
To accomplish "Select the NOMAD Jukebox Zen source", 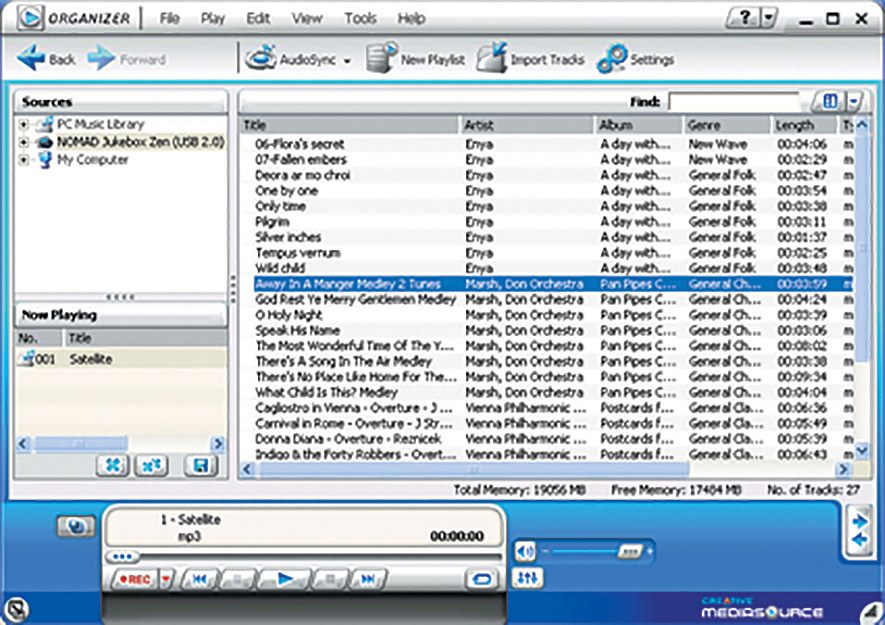I will coord(140,142).
